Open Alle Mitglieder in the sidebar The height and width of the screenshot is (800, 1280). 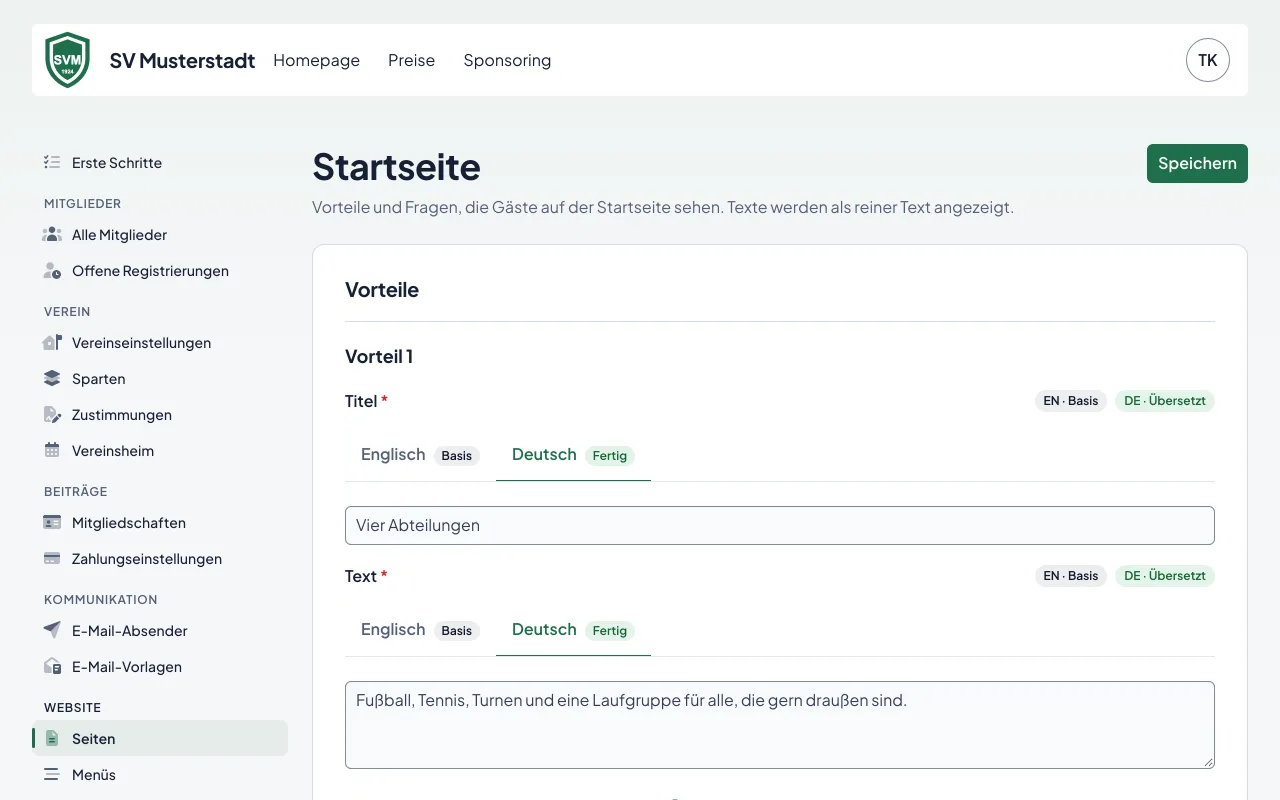pyautogui.click(x=160, y=234)
